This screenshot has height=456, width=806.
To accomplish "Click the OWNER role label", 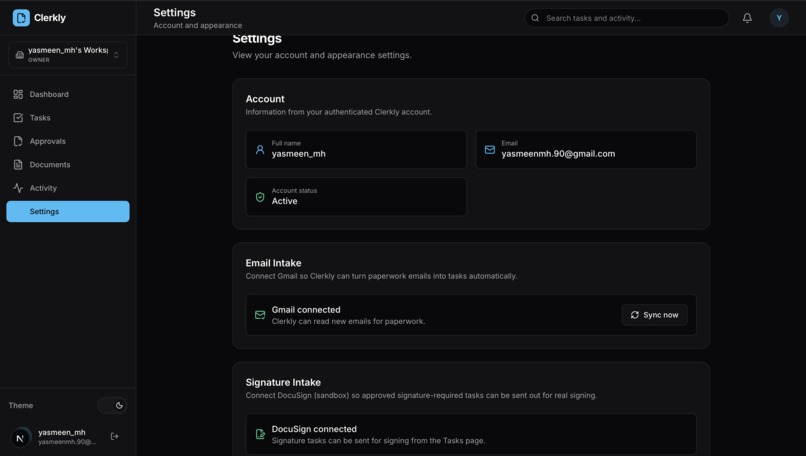I will 39,60.
